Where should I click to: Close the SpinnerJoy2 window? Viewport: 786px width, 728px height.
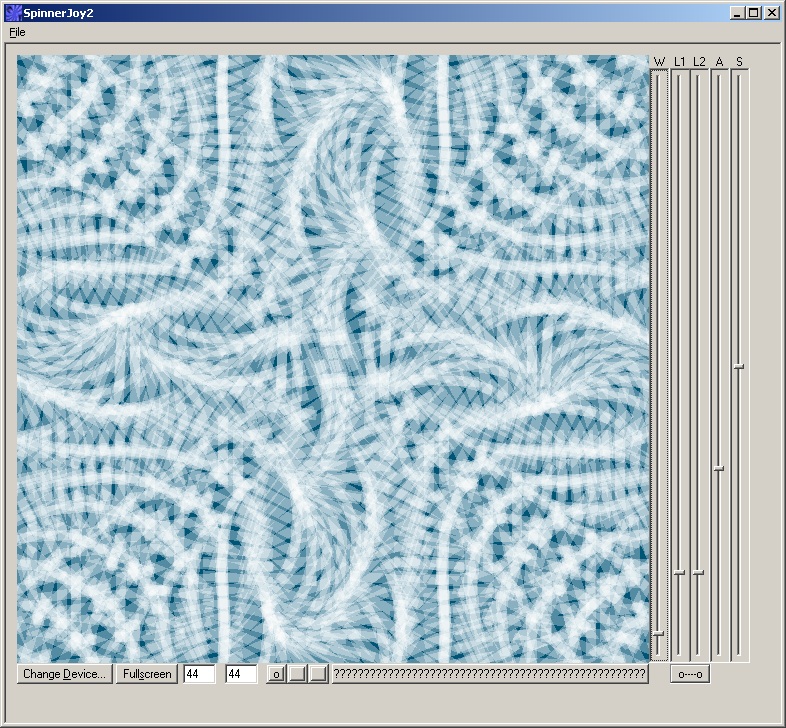(772, 13)
